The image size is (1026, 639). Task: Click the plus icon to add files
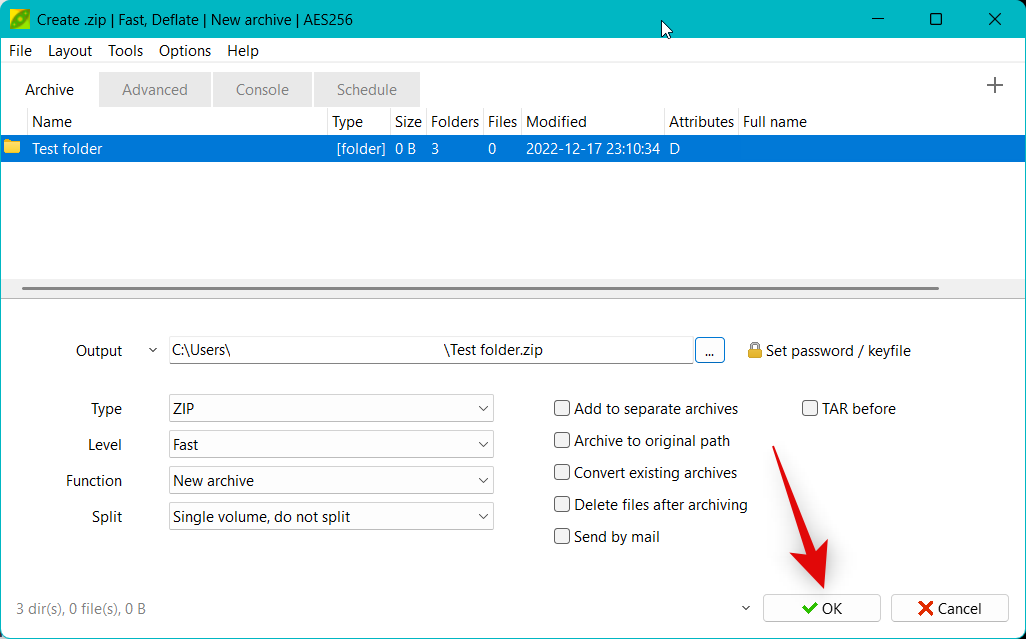click(994, 86)
